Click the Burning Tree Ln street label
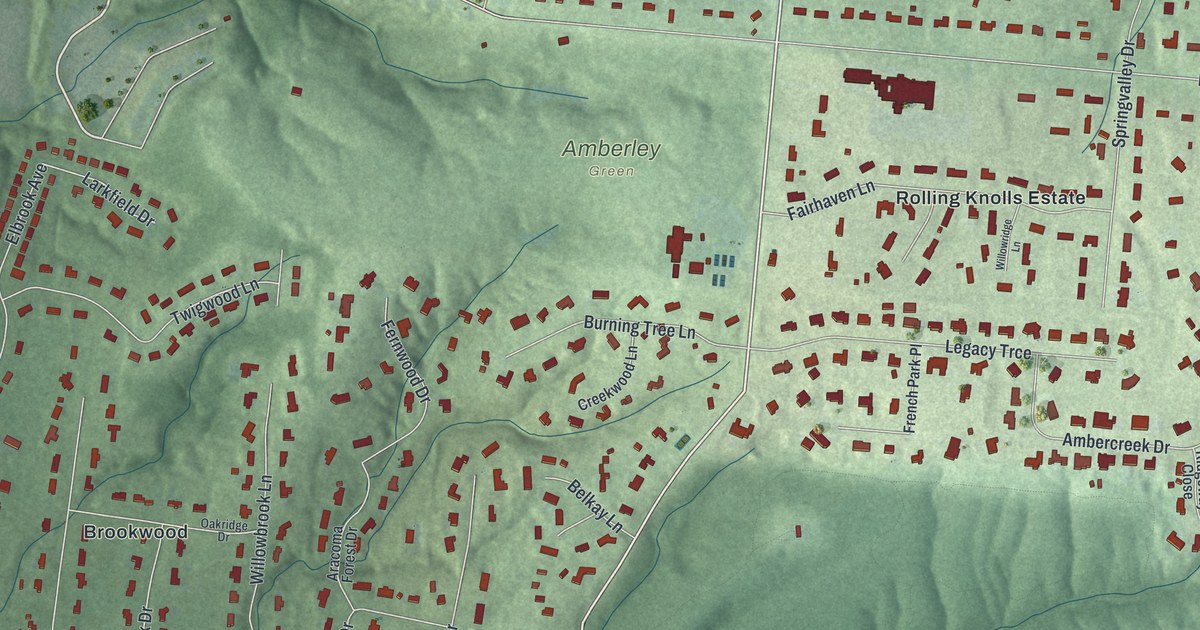The width and height of the screenshot is (1200, 630). pyautogui.click(x=640, y=326)
